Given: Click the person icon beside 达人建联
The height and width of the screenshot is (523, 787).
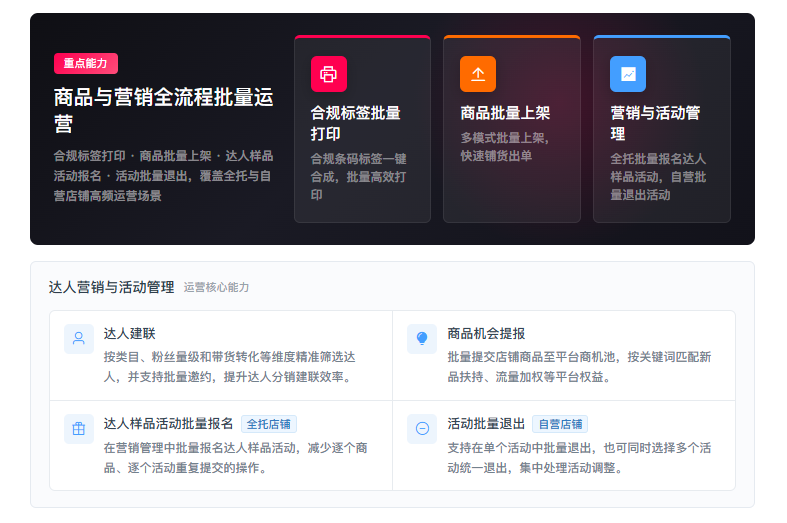Looking at the screenshot, I should [79, 339].
